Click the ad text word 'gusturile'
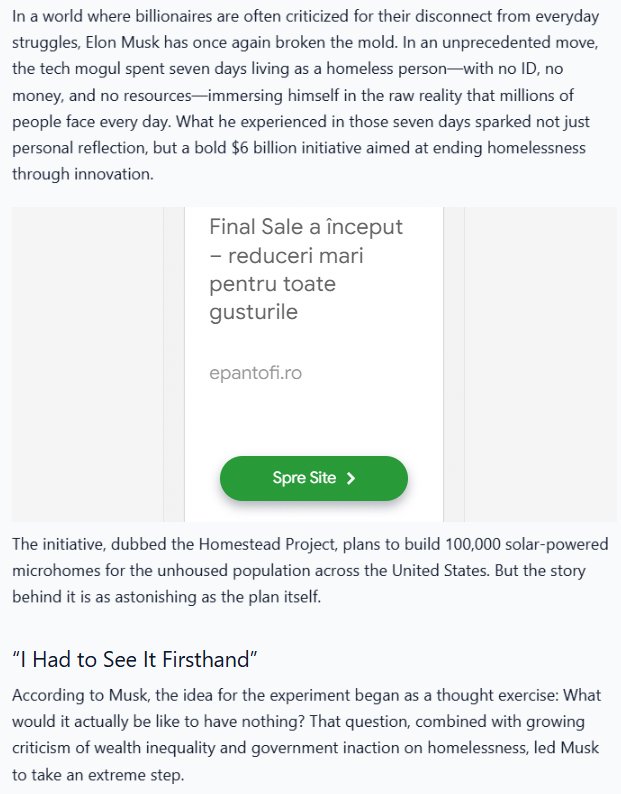Viewport: 621px width, 794px height. click(x=253, y=312)
